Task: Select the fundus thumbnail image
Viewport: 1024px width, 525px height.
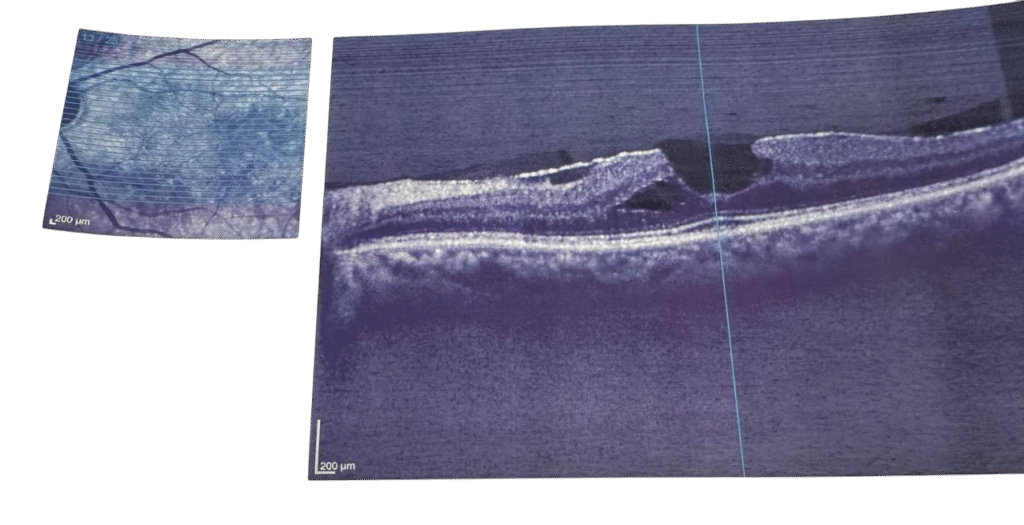Action: pyautogui.click(x=180, y=133)
